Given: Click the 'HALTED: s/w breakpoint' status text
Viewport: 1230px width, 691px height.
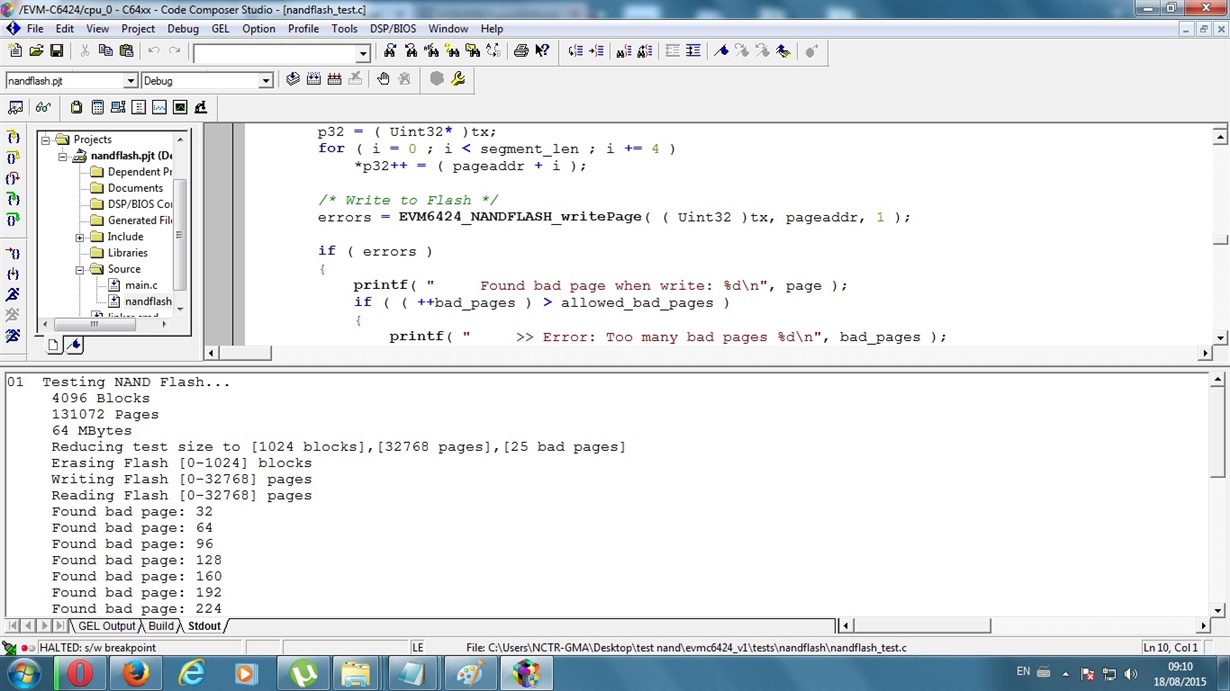Looking at the screenshot, I should pyautogui.click(x=97, y=648).
